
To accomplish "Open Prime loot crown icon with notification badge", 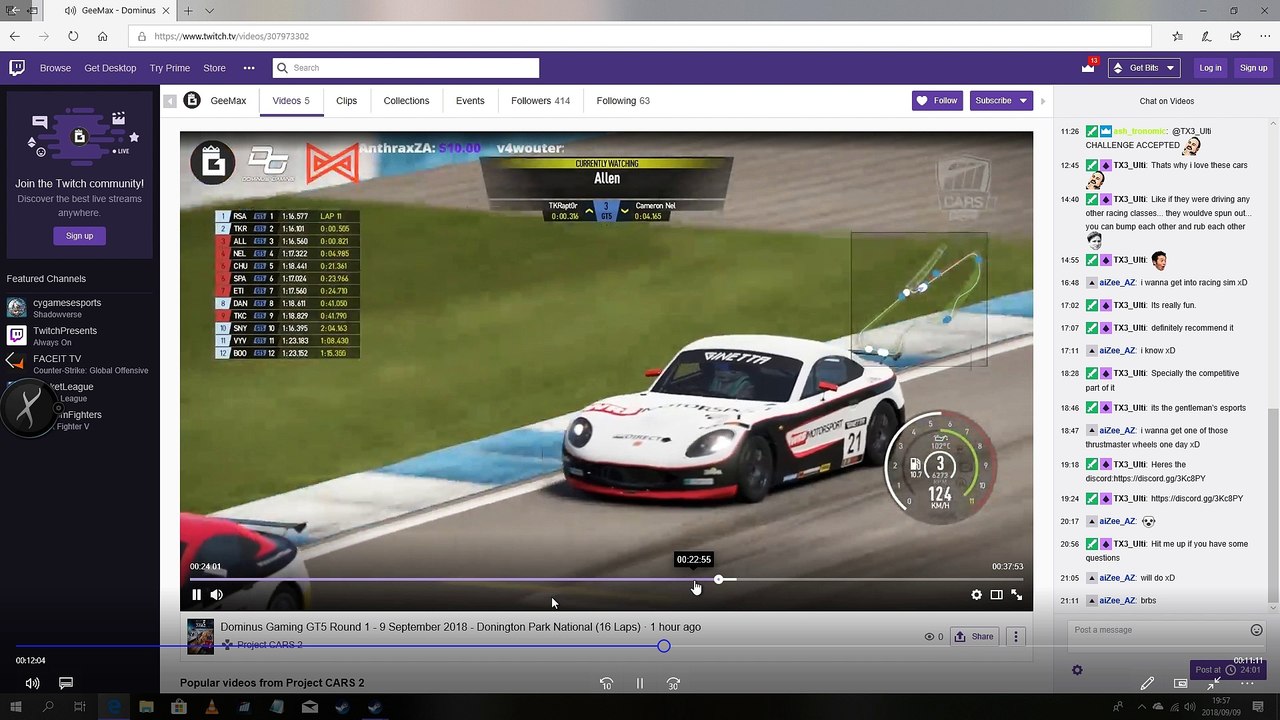I will coord(1088,68).
